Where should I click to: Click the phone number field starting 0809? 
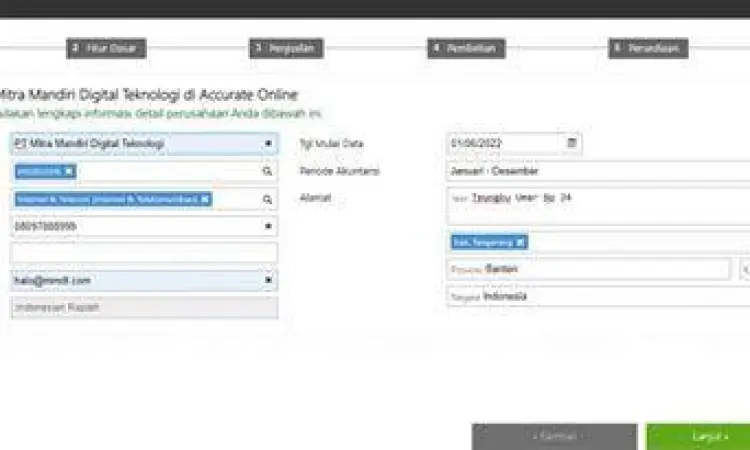pyautogui.click(x=144, y=226)
